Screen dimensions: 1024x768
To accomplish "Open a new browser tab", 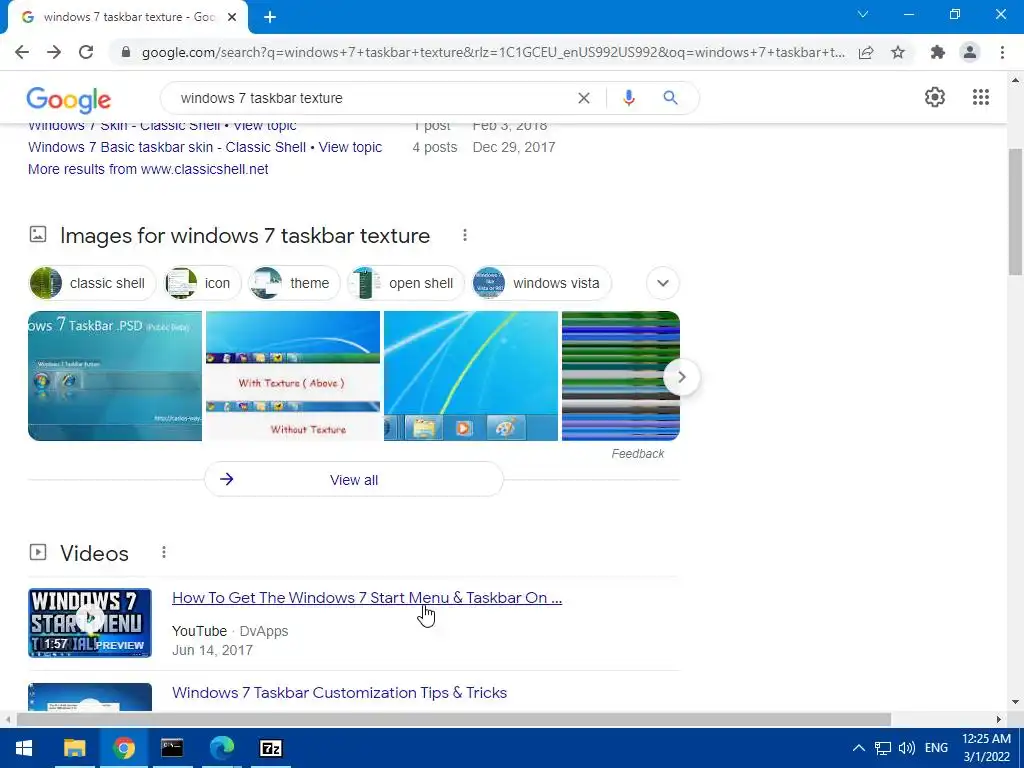I will coord(270,17).
